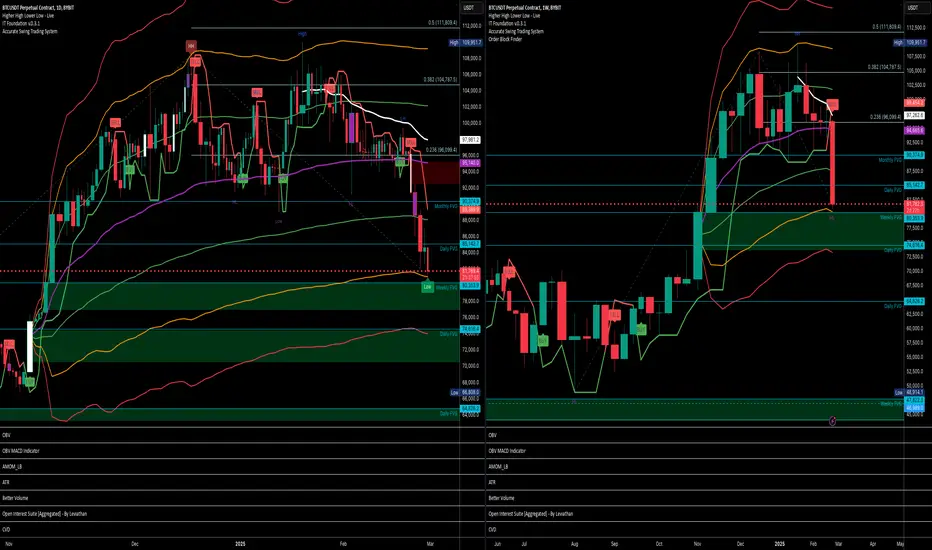Select the Order Block Finder indicator label
This screenshot has width=932, height=550.
pos(505,39)
